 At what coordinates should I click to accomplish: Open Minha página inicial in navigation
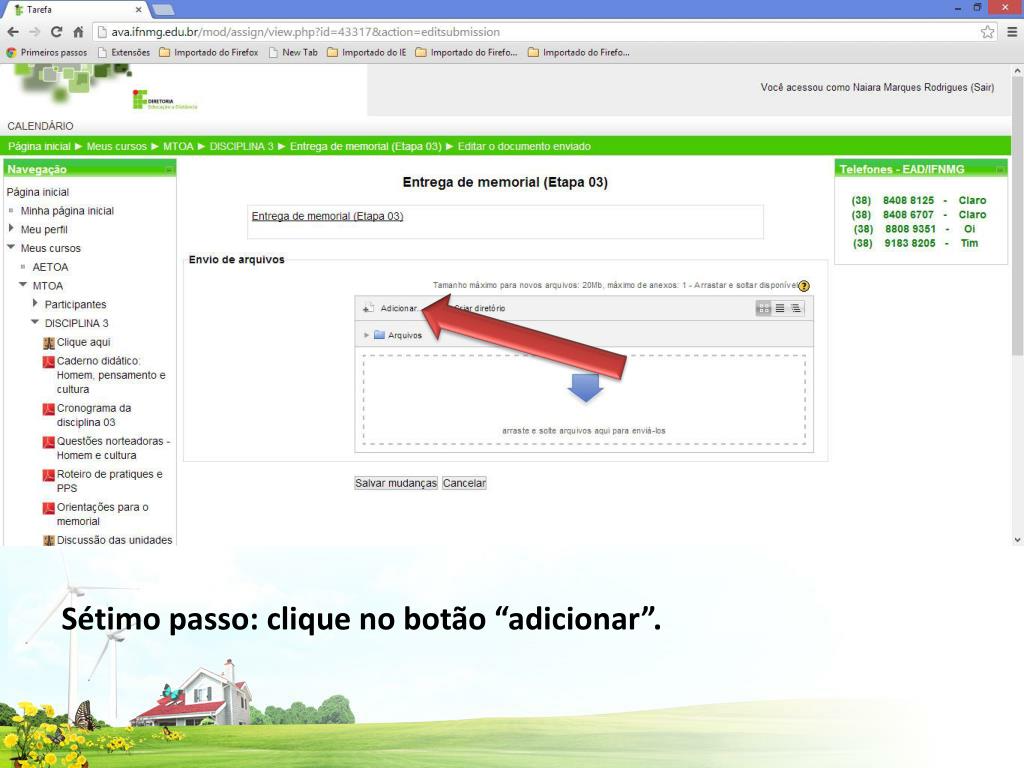point(67,211)
